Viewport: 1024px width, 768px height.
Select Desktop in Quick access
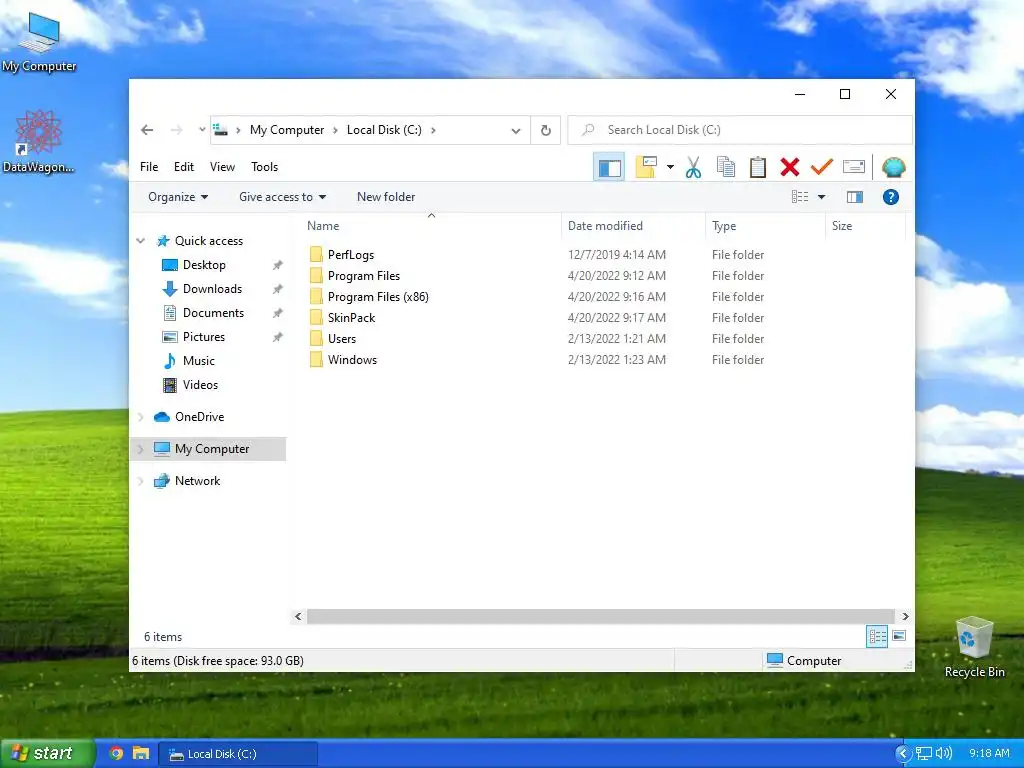[x=204, y=264]
